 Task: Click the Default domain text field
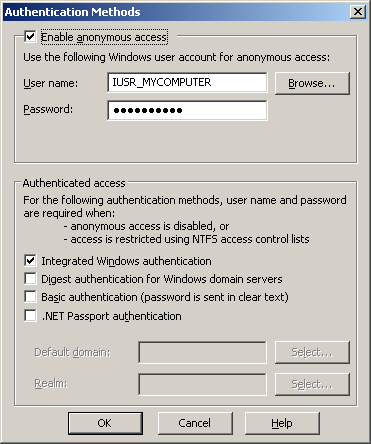pyautogui.click(x=203, y=352)
